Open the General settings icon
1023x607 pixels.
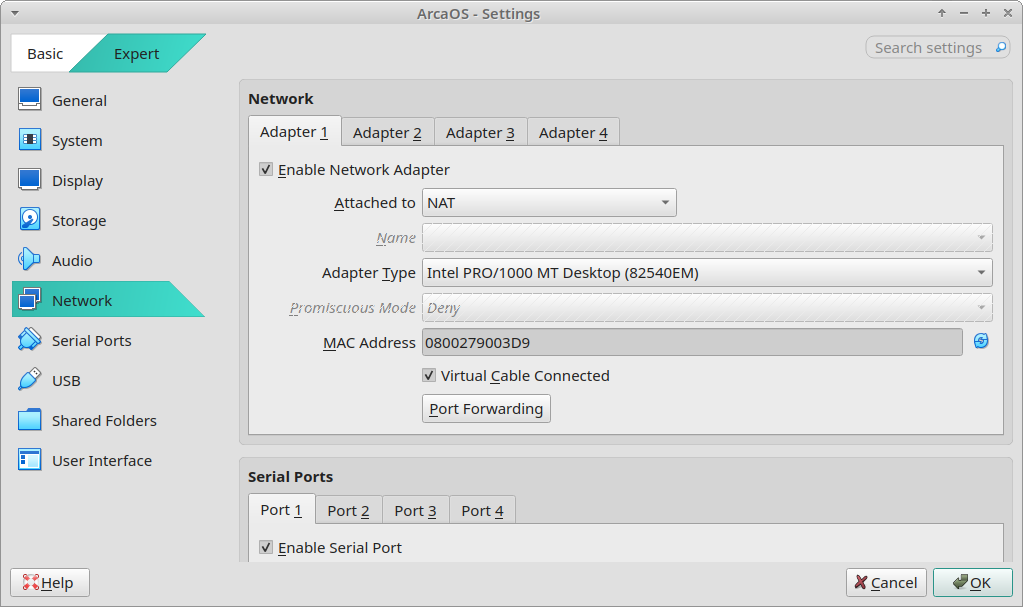[x=29, y=100]
